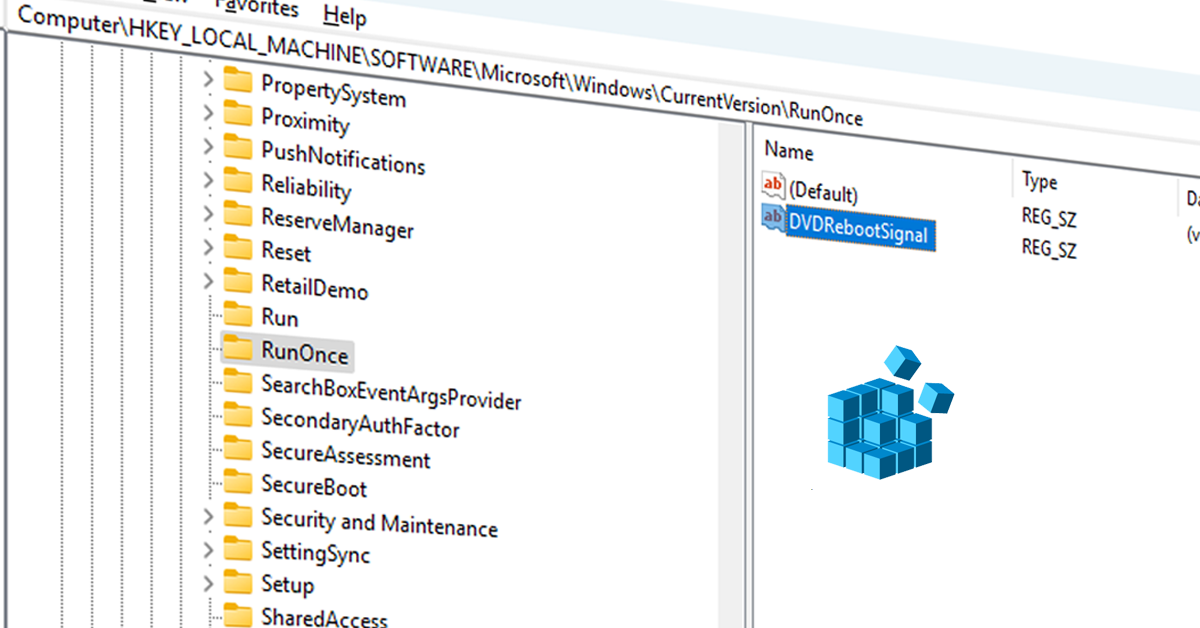Expand the Security and Maintenance key

tap(210, 518)
